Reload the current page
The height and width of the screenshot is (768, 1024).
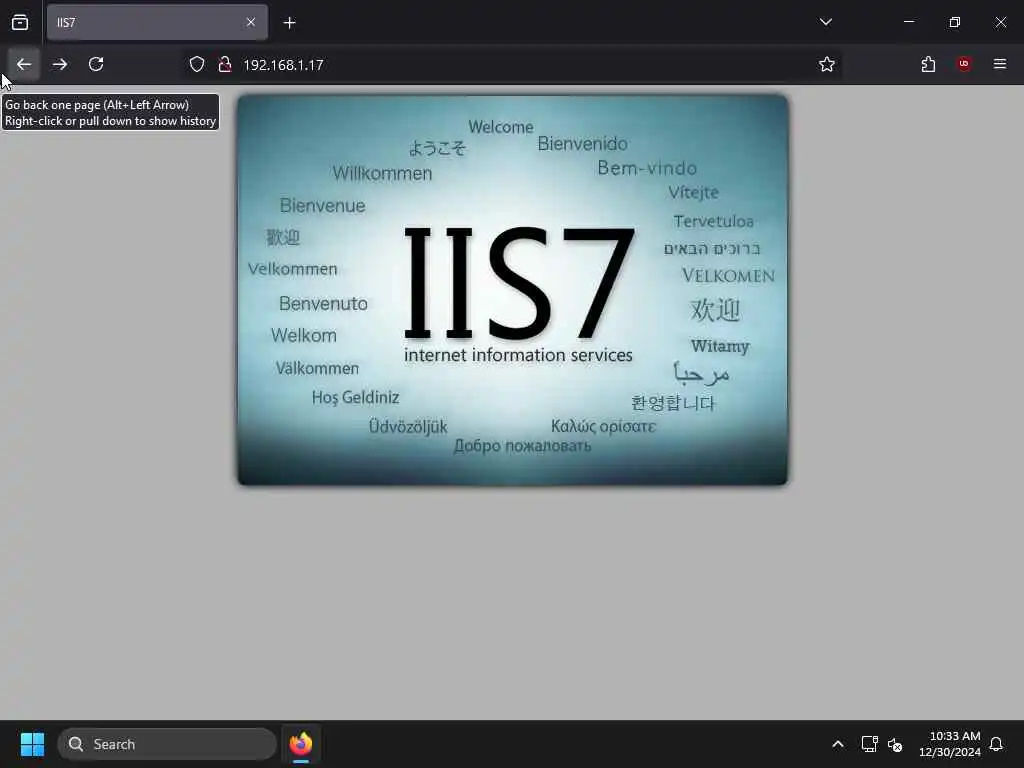point(96,64)
